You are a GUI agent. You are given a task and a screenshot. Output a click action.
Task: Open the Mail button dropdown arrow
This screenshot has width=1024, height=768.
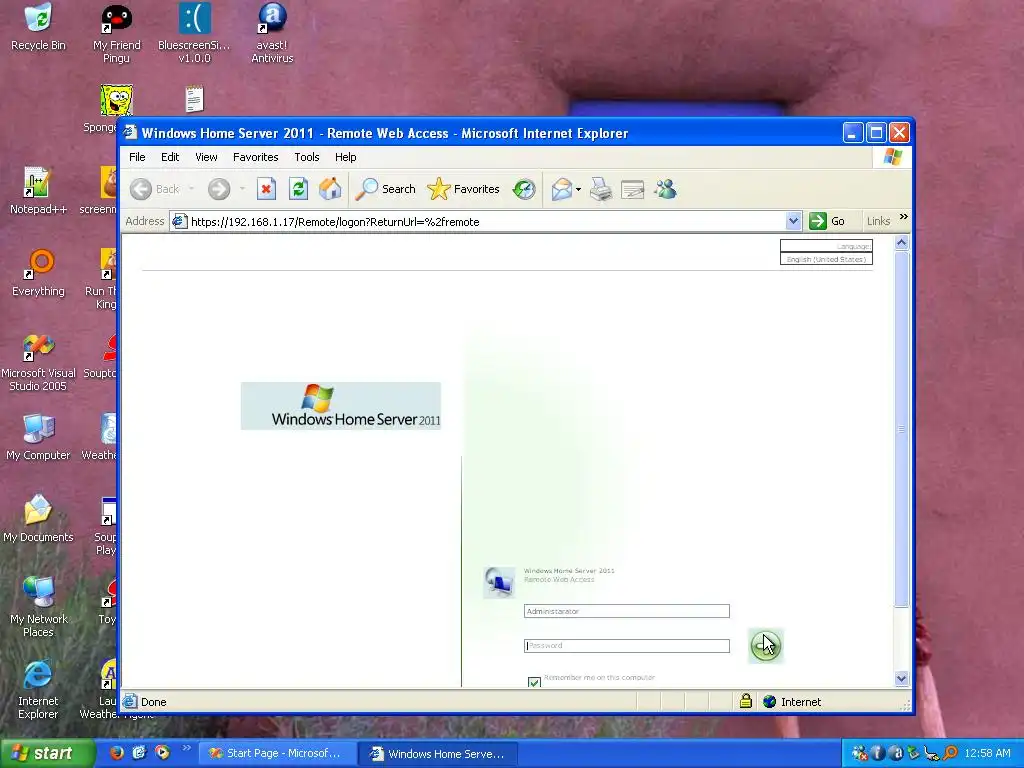click(x=578, y=190)
